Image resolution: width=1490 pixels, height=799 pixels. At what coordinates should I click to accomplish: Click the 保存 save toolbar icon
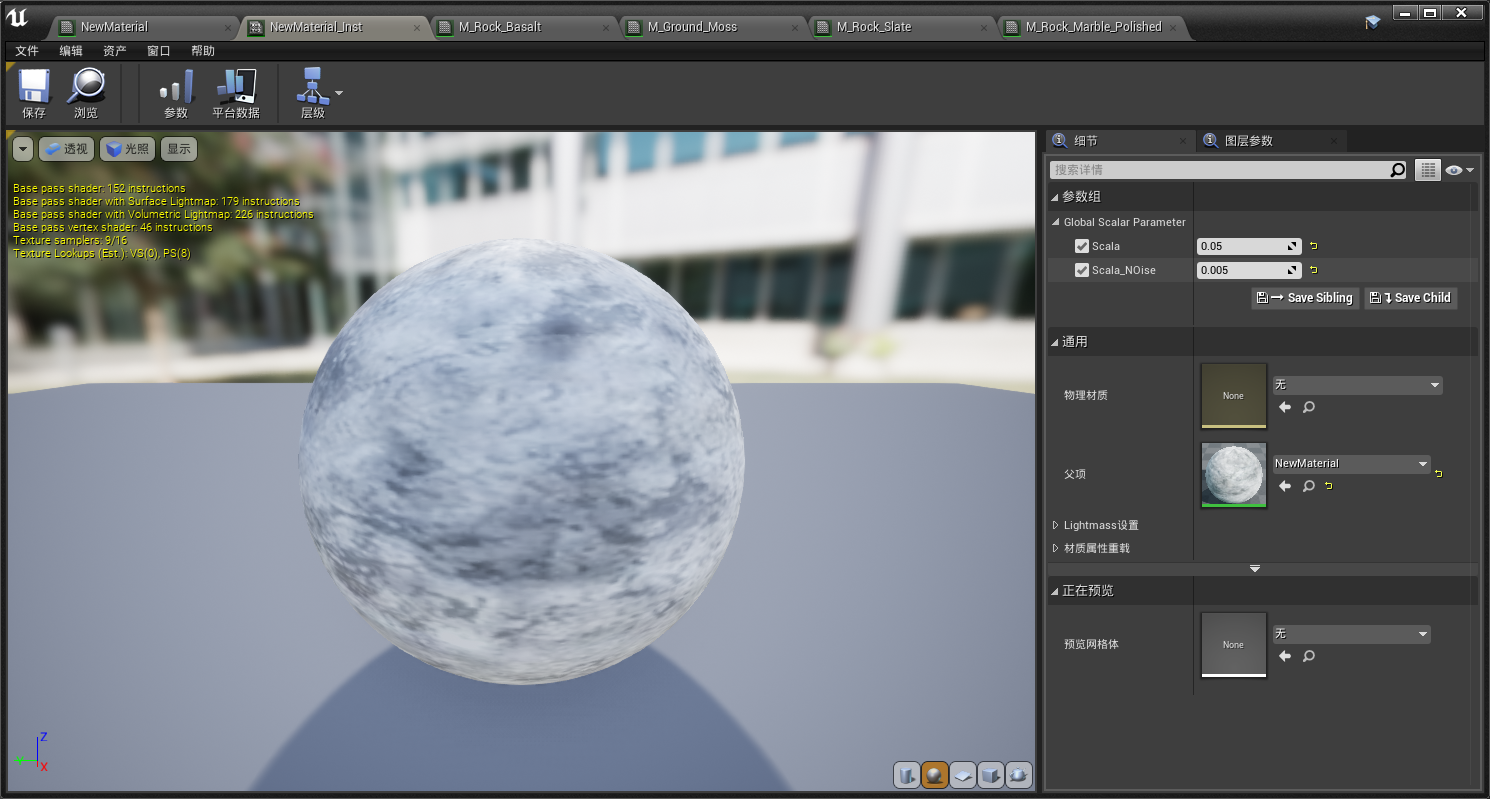pyautogui.click(x=34, y=94)
